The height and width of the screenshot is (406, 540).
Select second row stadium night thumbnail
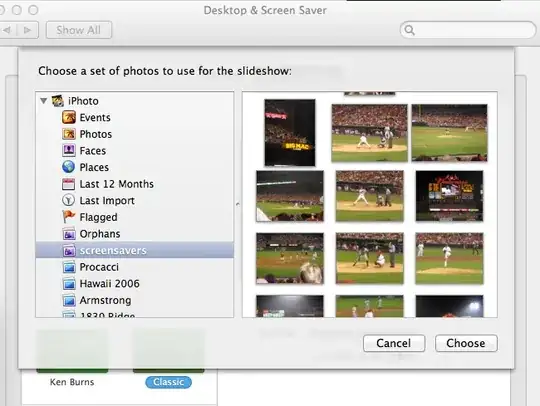(290, 196)
